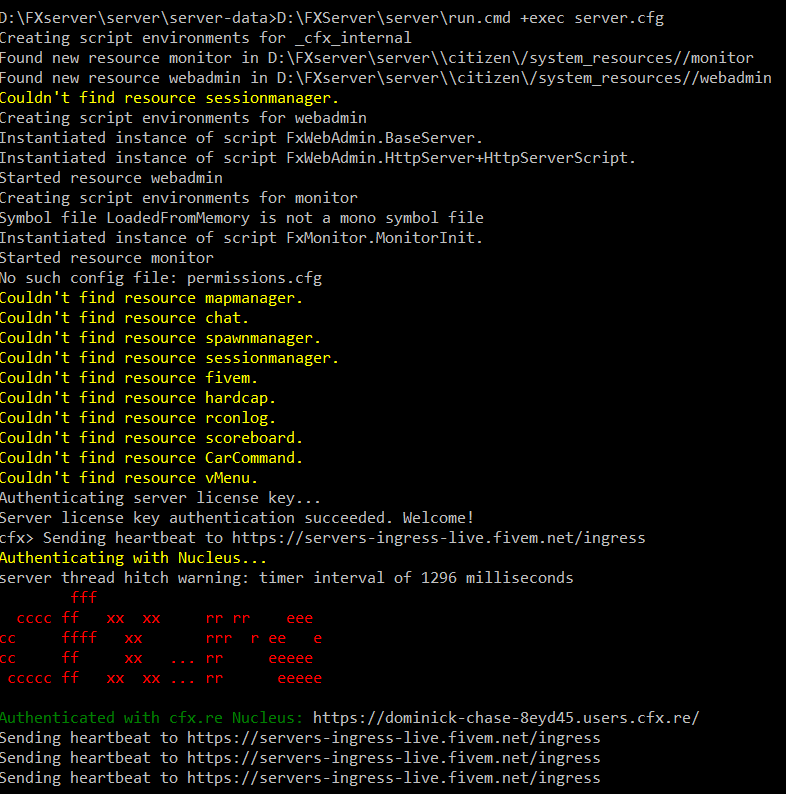Viewport: 786px width, 794px height.
Task: Select 'No such config file: permissions.cfg' line
Action: [161, 278]
